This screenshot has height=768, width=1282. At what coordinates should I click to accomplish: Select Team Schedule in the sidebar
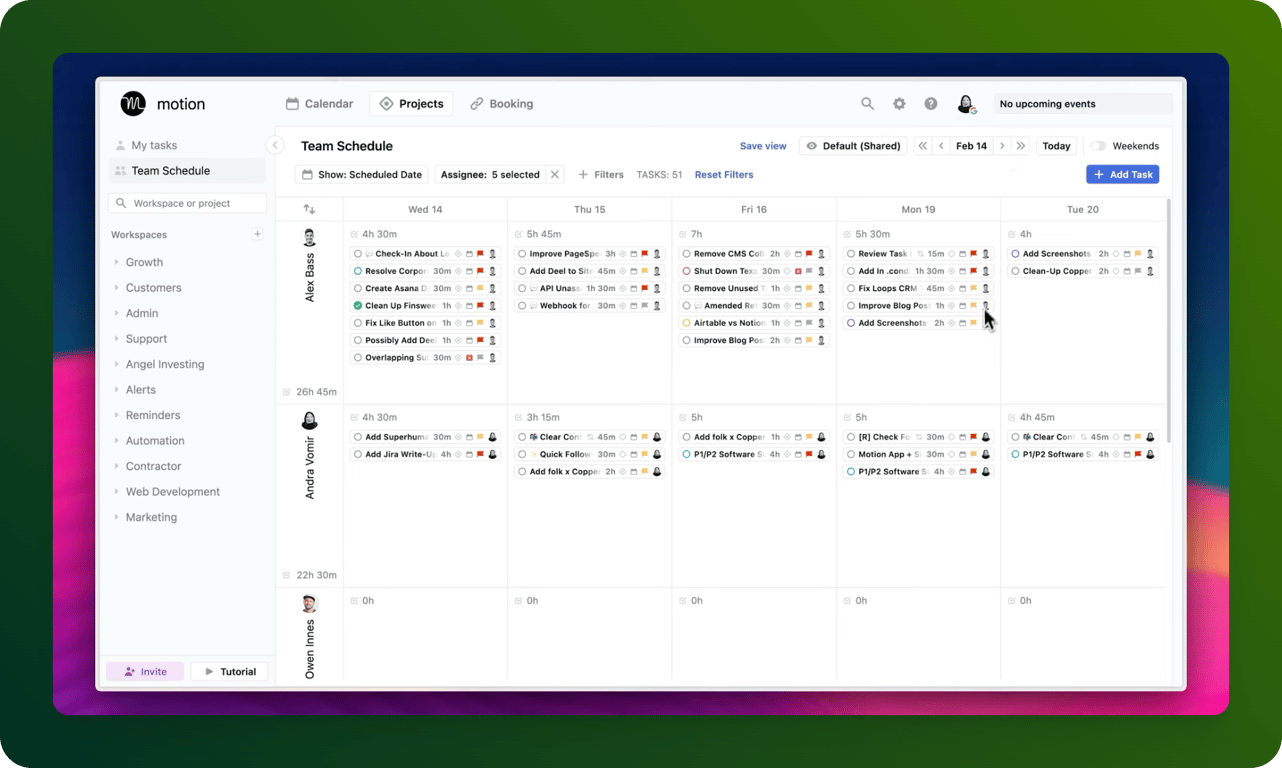click(x=187, y=171)
